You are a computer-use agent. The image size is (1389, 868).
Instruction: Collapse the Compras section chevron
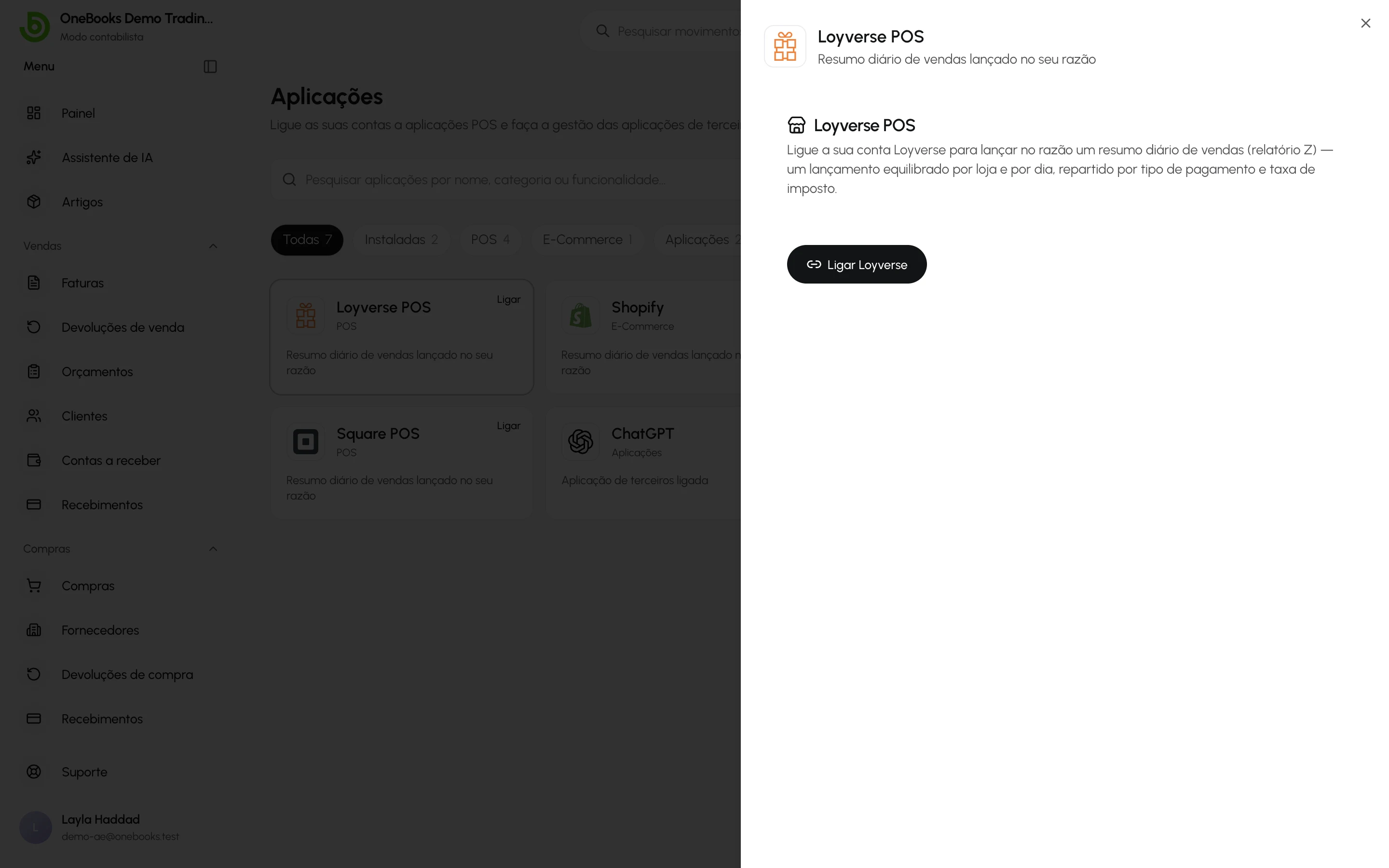pyautogui.click(x=213, y=548)
